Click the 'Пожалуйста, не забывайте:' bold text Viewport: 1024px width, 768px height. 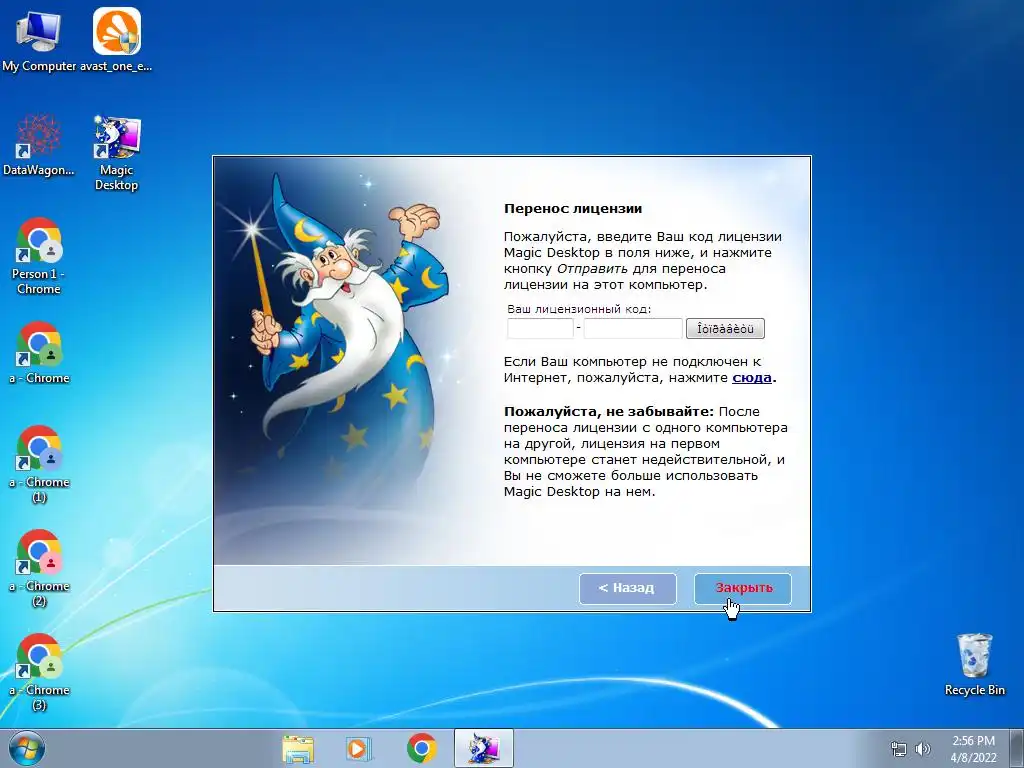609,411
